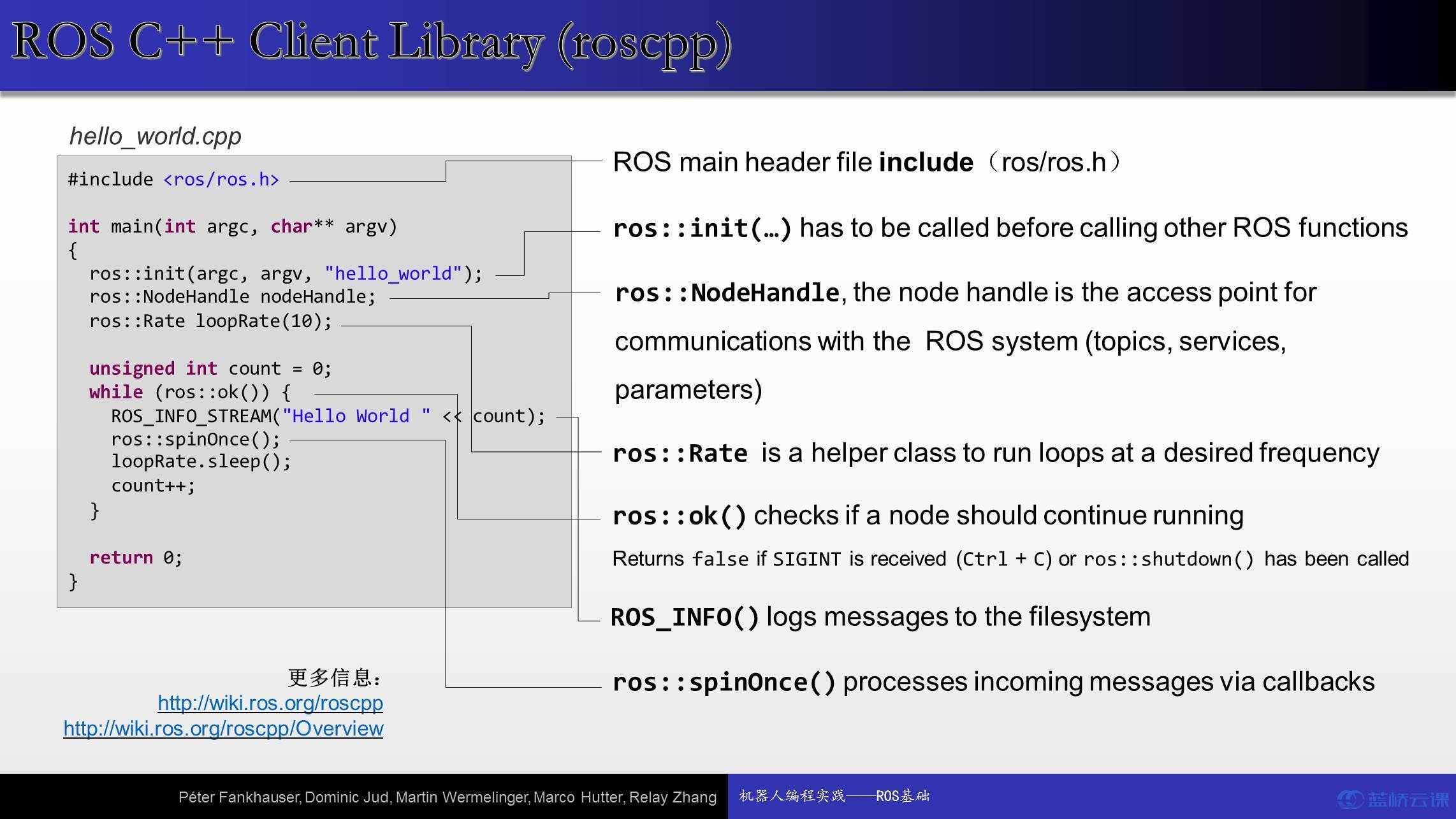Image resolution: width=1456 pixels, height=819 pixels.
Task: Click the '更多信息:' label
Action: click(335, 678)
